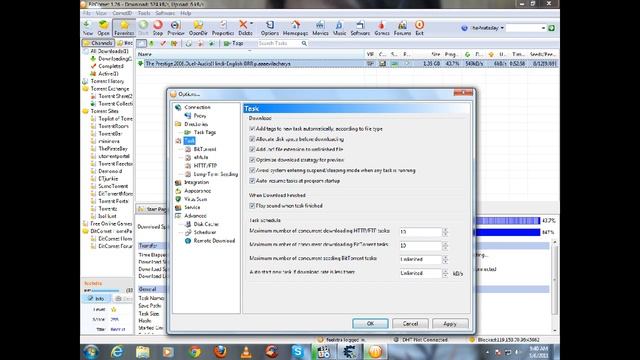Open Internet Explorer from the taskbar

coord(117,351)
